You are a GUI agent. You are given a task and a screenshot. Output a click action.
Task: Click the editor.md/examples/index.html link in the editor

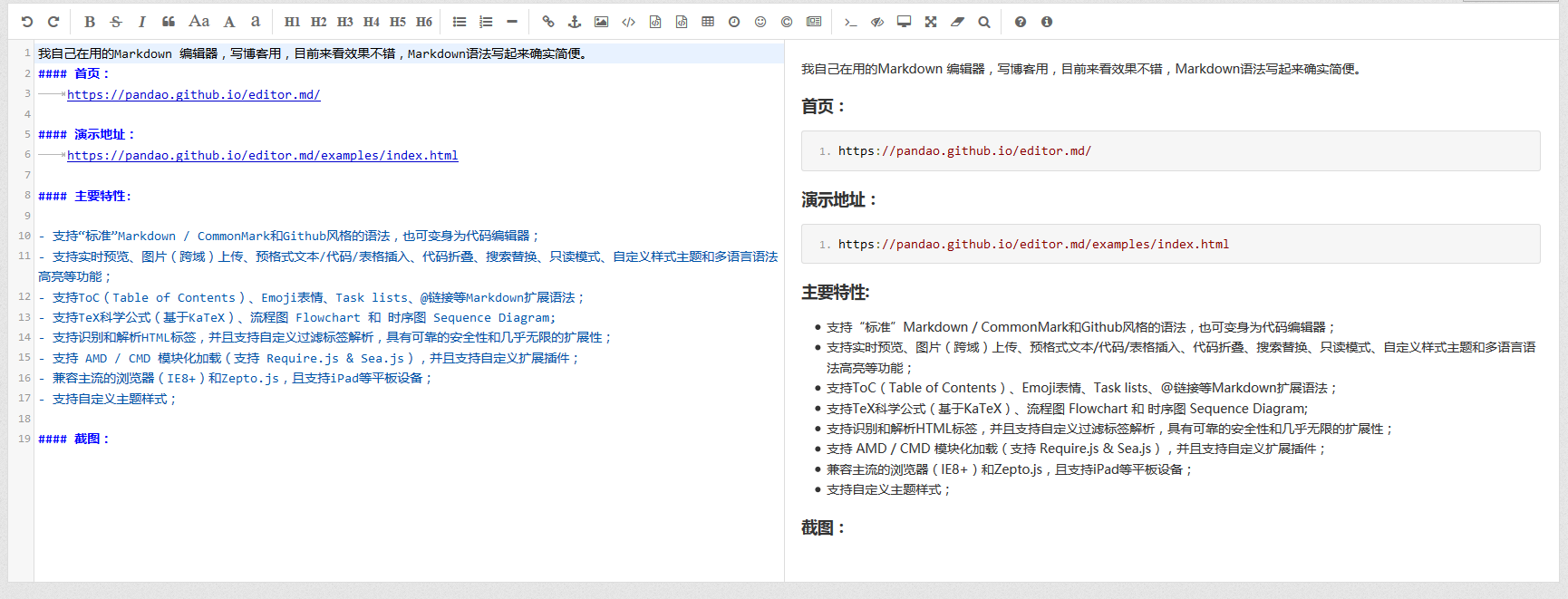262,156
